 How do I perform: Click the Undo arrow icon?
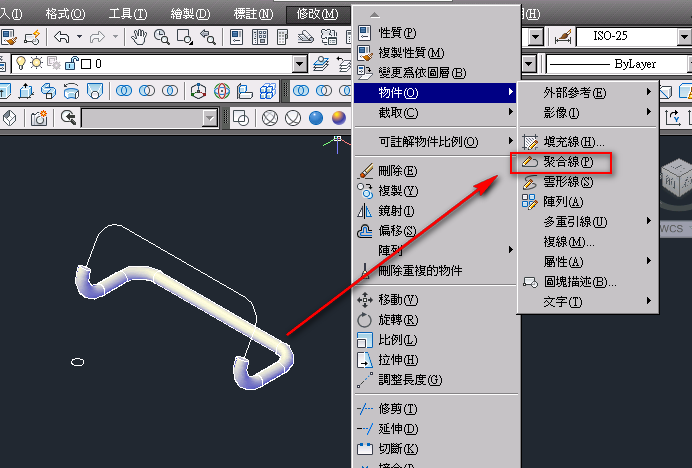pos(61,37)
